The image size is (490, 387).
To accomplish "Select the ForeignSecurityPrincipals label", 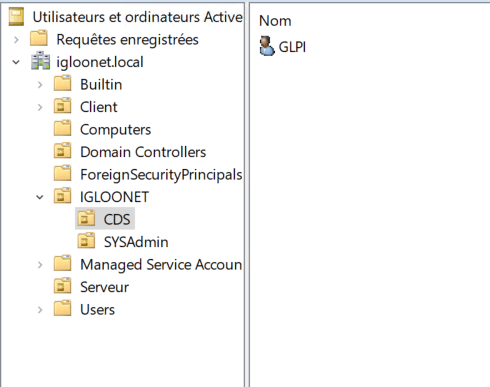I will click(161, 175).
